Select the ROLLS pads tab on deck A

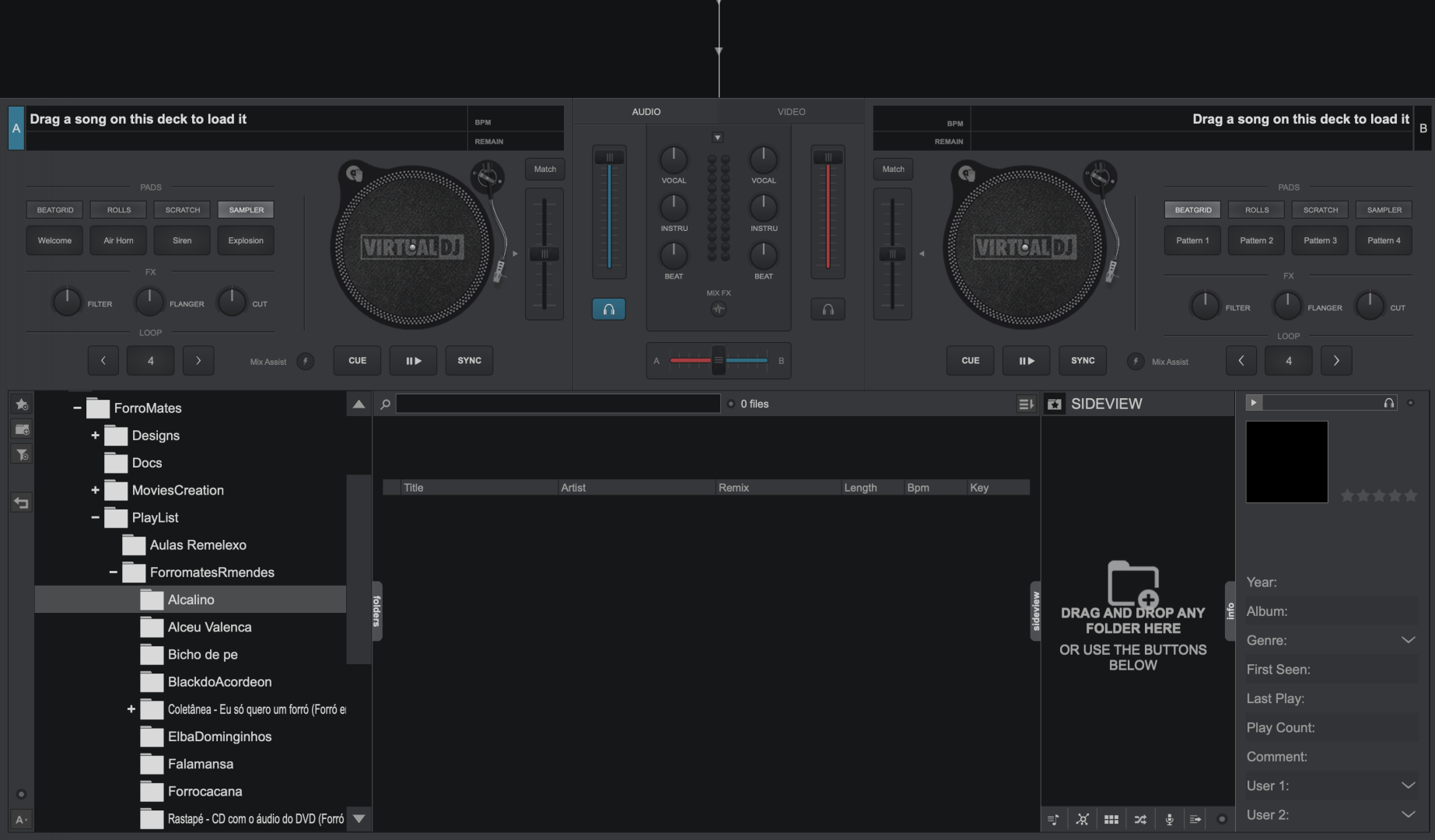tap(119, 210)
